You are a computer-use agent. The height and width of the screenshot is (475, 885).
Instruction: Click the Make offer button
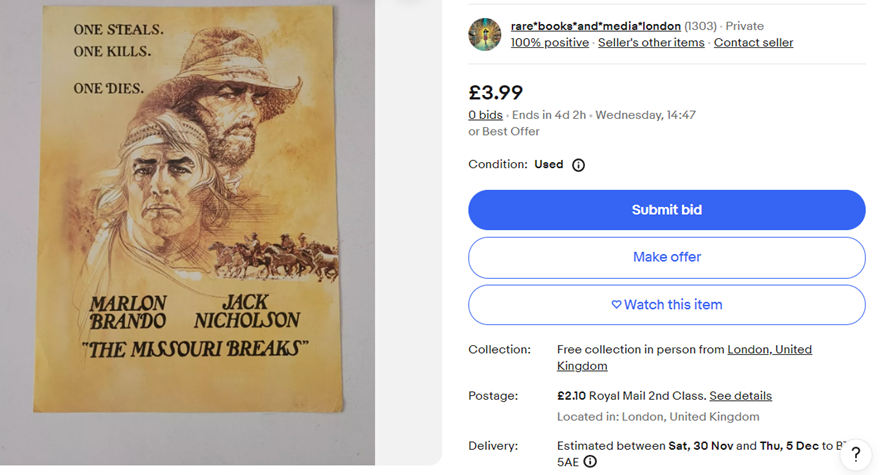click(666, 257)
